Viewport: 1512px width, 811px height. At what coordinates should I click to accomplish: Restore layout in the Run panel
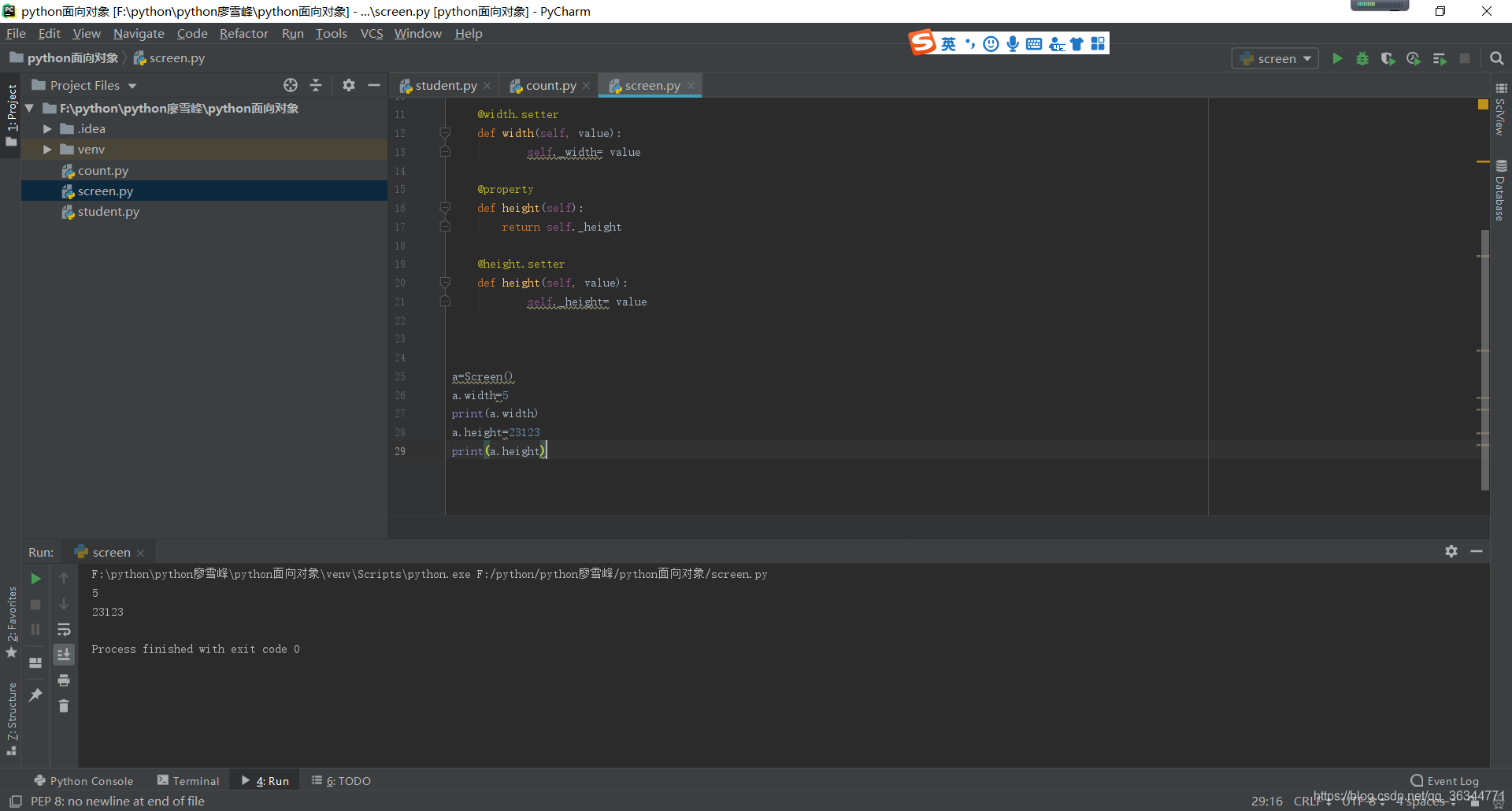click(35, 663)
